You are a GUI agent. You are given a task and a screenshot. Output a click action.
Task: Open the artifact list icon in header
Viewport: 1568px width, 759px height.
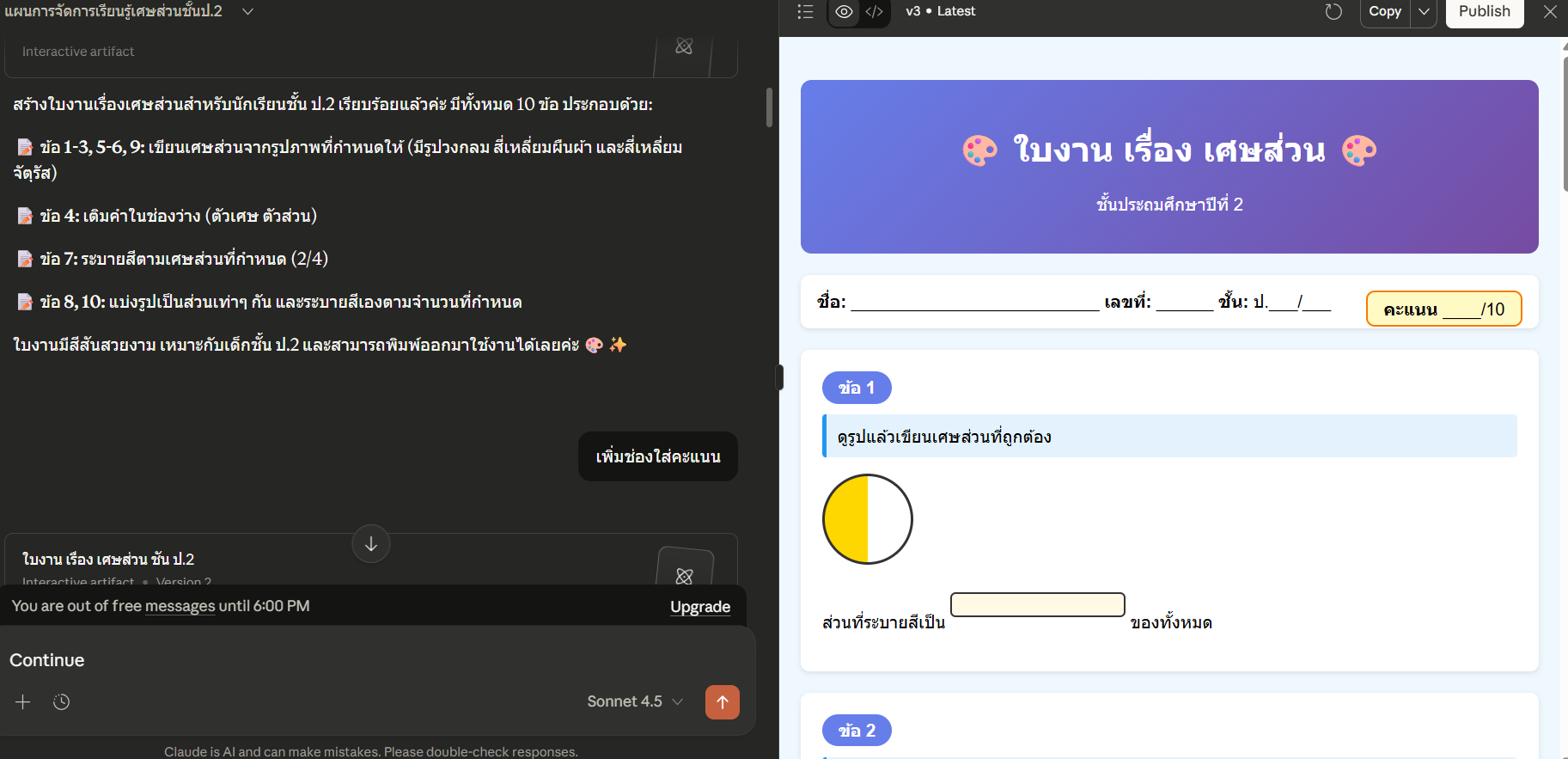(805, 12)
